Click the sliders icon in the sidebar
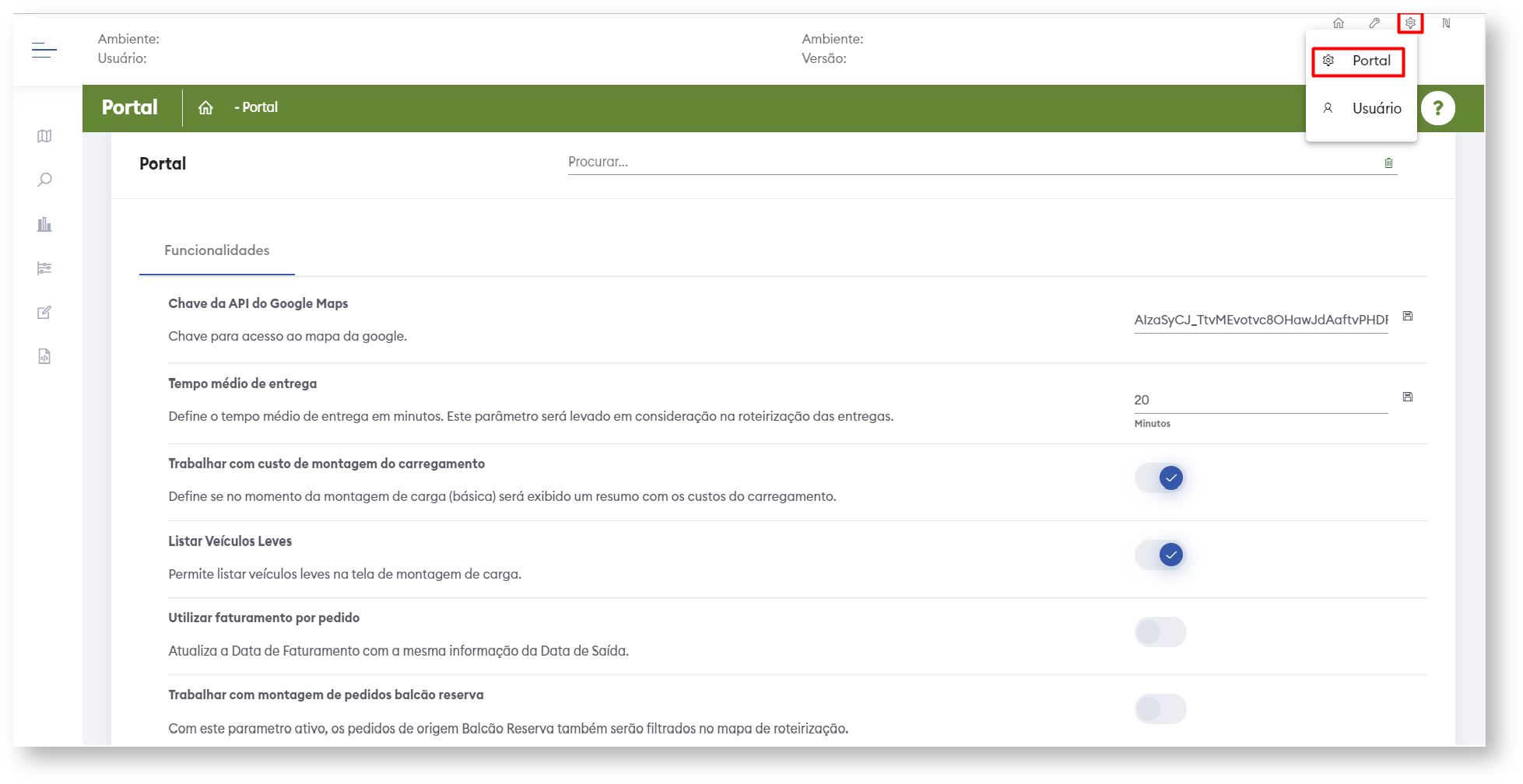 (x=44, y=268)
